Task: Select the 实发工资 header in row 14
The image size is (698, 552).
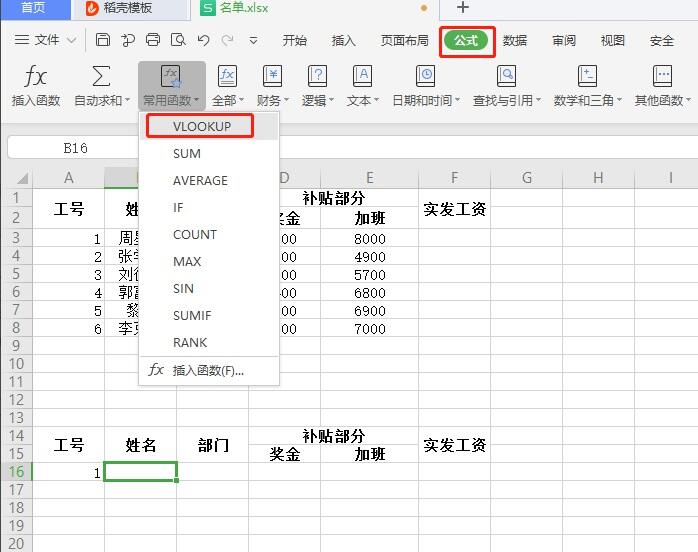Action: pos(455,445)
